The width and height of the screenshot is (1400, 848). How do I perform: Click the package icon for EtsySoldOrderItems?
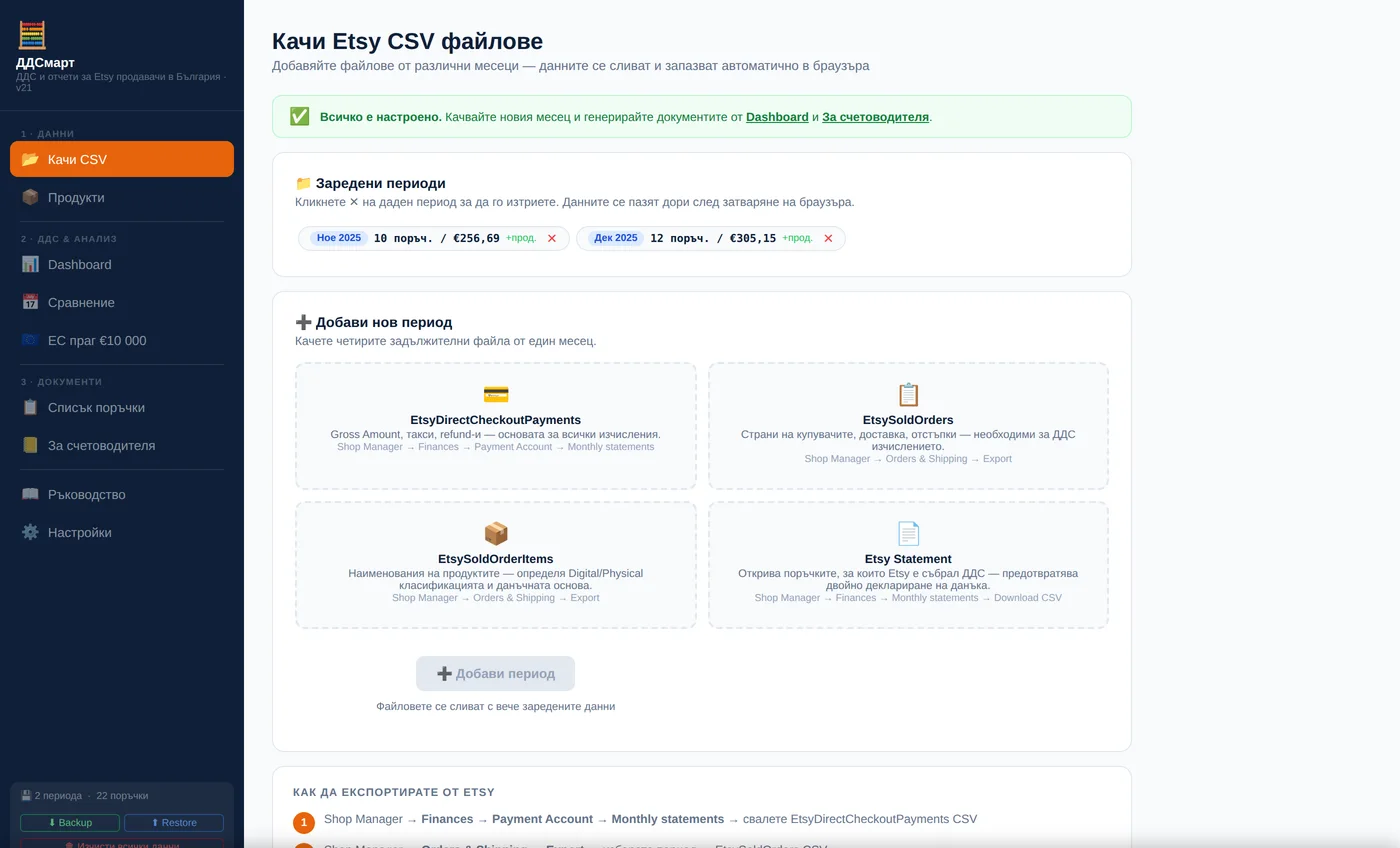click(x=496, y=533)
